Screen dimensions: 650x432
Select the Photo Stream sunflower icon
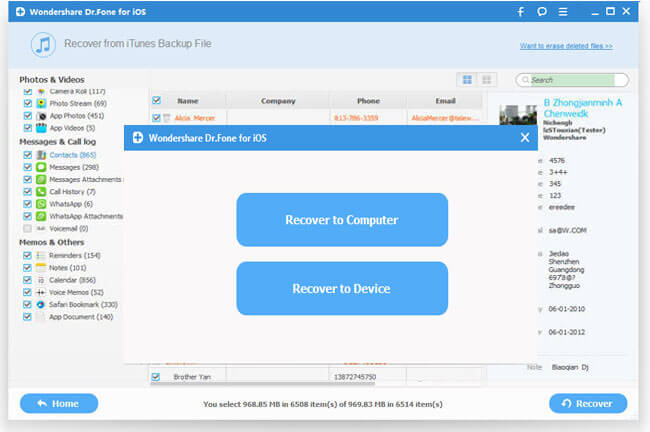click(x=41, y=103)
